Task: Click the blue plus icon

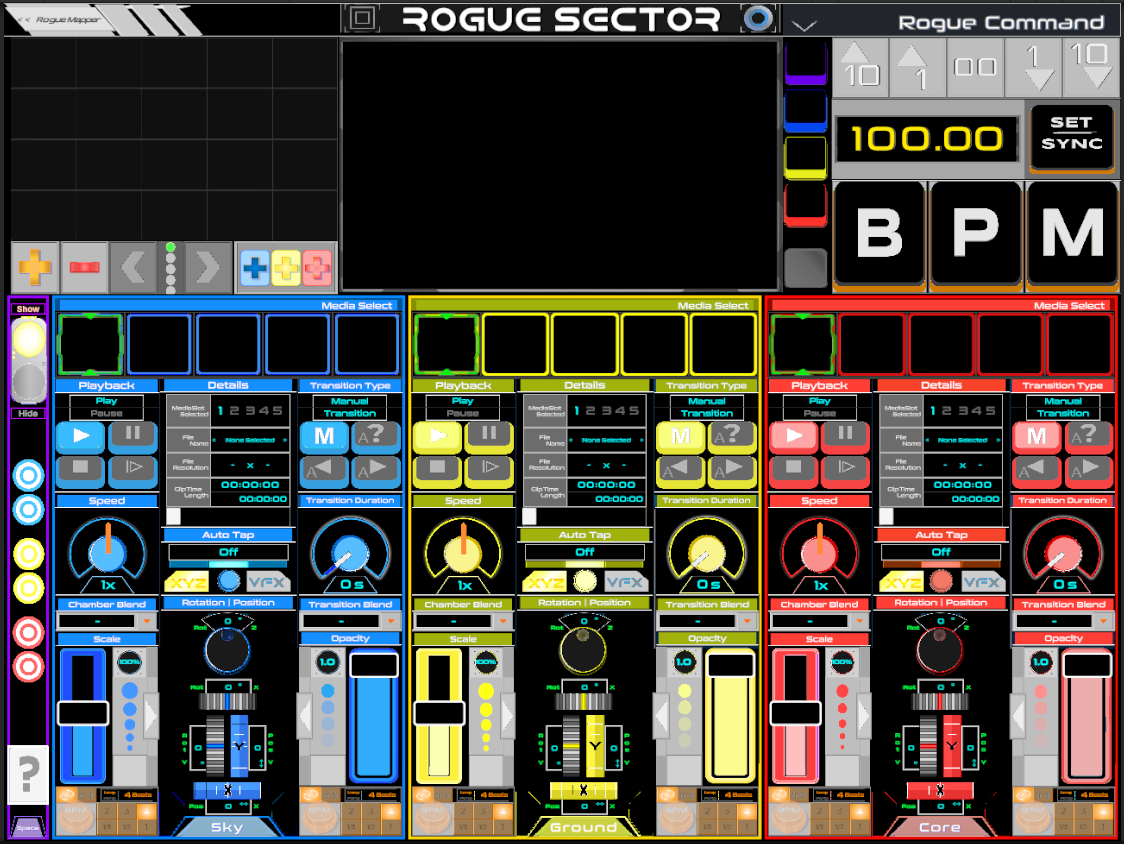Action: click(x=254, y=268)
